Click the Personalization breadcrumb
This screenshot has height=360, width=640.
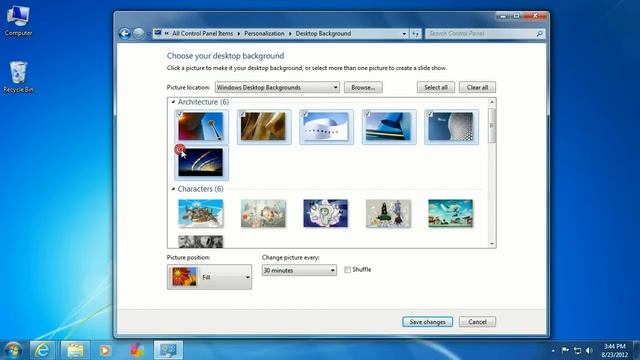point(264,33)
